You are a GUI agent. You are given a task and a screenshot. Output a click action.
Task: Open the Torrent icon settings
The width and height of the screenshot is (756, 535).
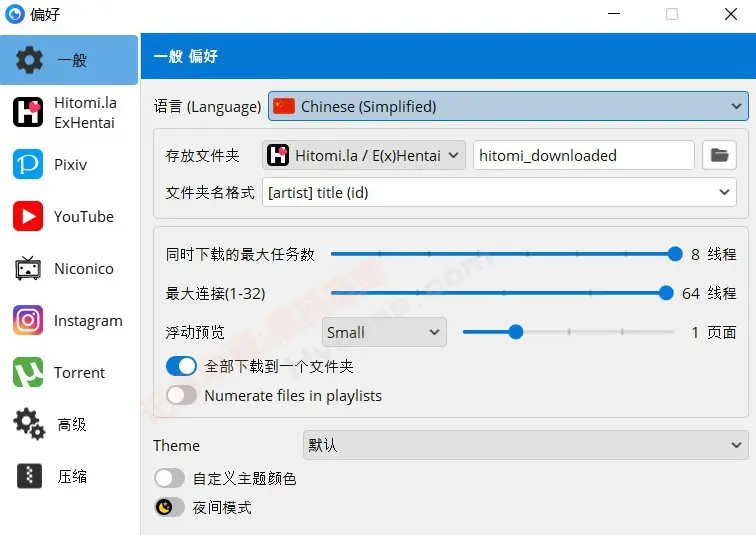pyautogui.click(x=28, y=372)
